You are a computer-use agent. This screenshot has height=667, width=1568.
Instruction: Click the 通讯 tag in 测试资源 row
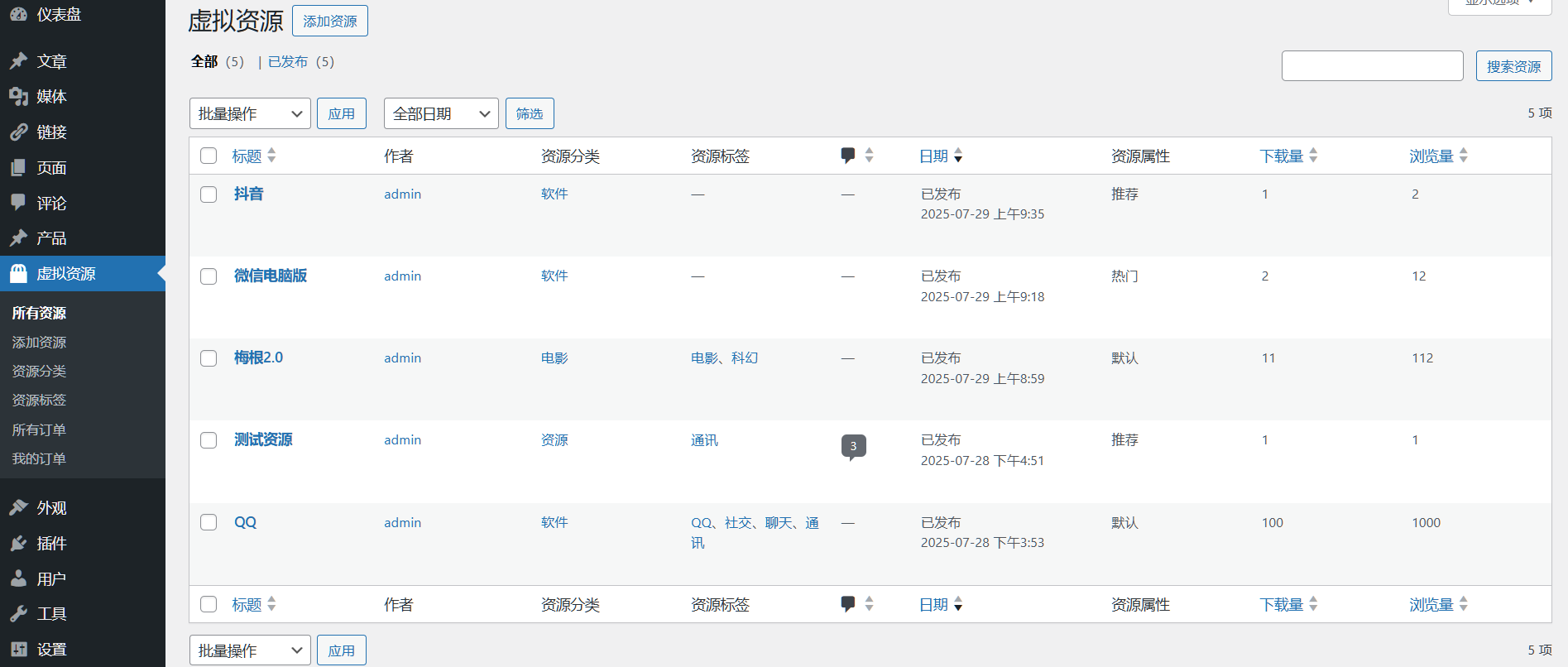click(704, 440)
